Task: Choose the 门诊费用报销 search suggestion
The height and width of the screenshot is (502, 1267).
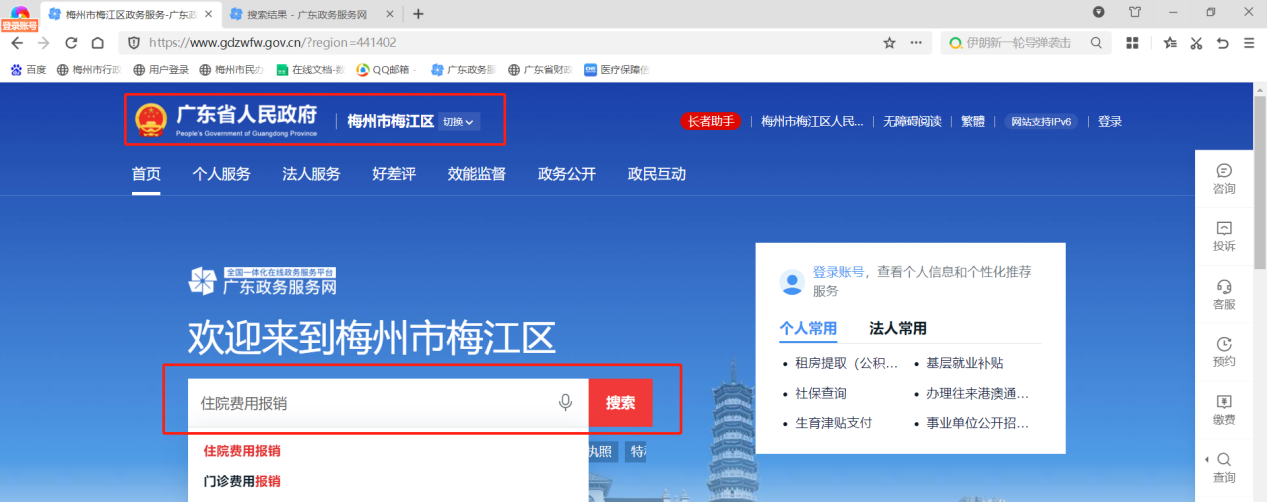Action: (242, 481)
